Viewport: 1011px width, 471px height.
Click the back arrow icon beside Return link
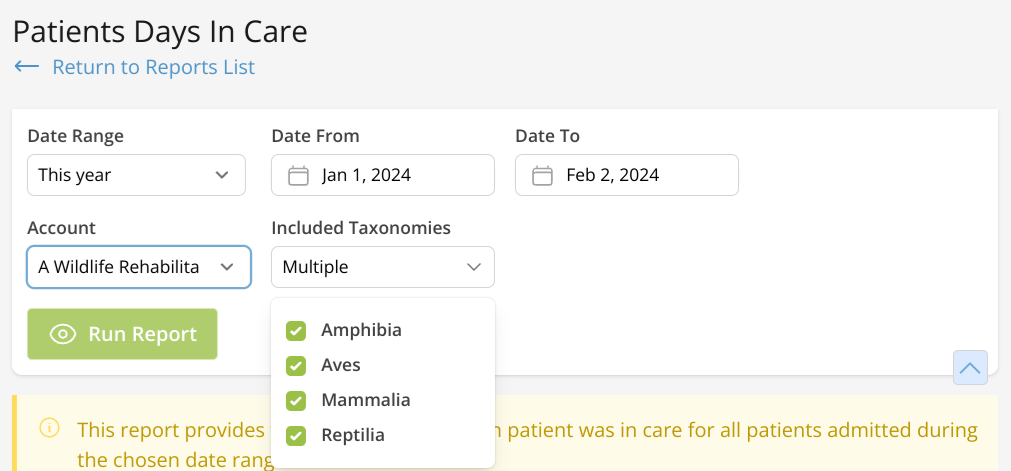[x=26, y=67]
